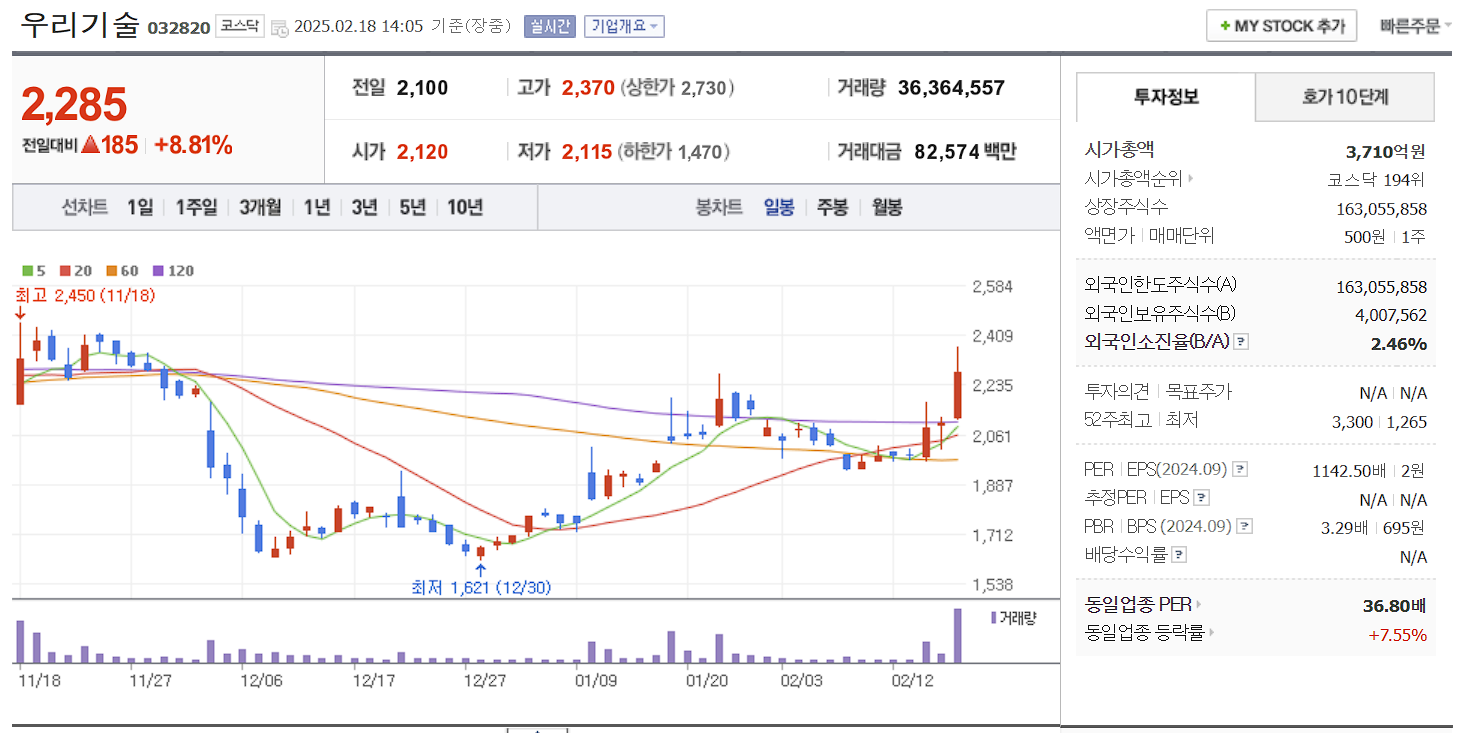
Task: Click the 외국인소진율(B/A) question mark icon
Action: (1242, 341)
